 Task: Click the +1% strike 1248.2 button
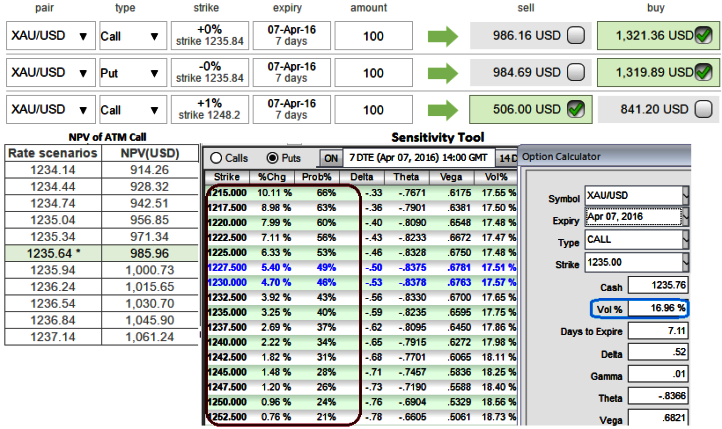[208, 109]
